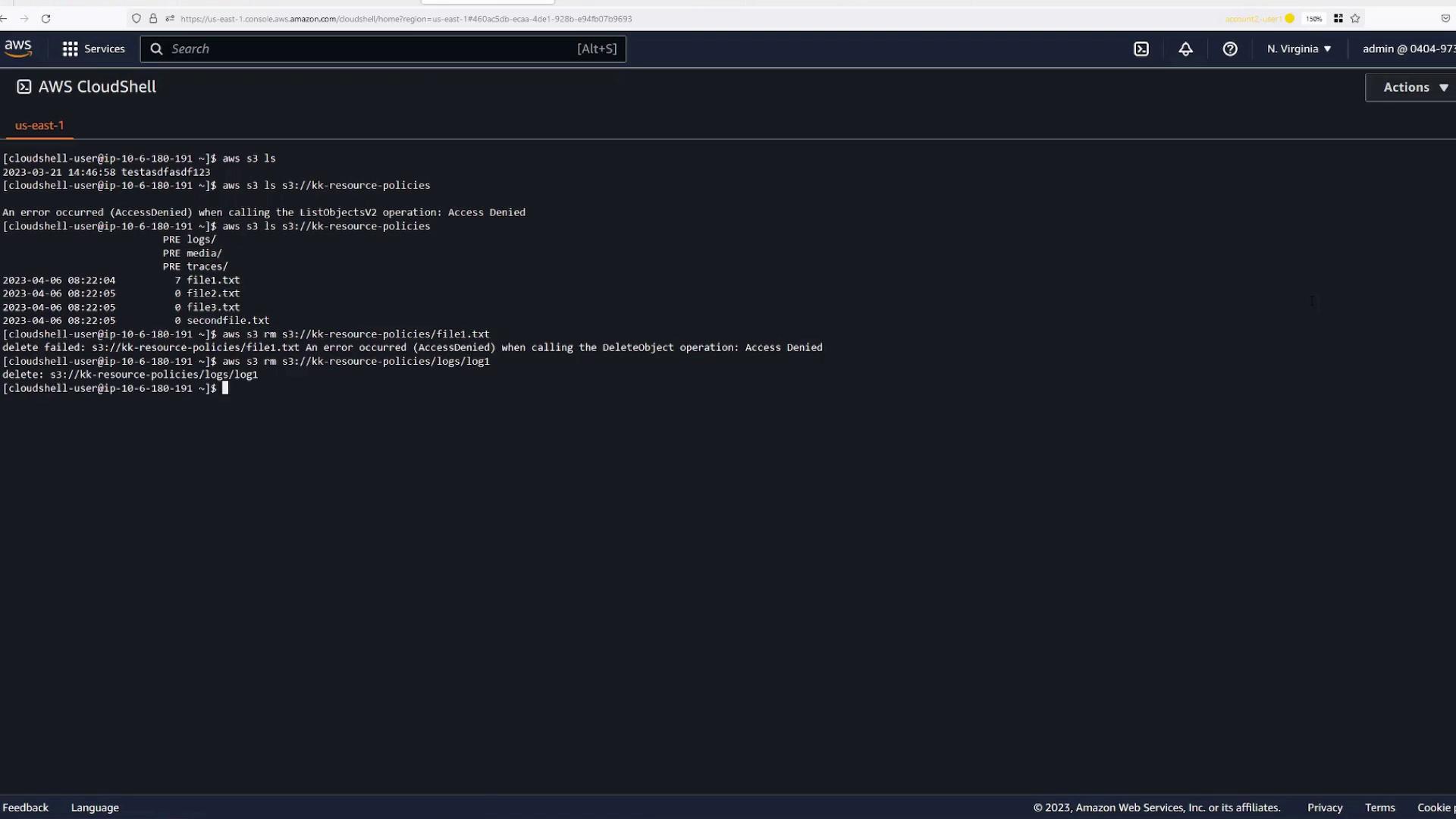1456x819 pixels.
Task: Reload the page with the browser refresh icon
Action: [x=45, y=18]
